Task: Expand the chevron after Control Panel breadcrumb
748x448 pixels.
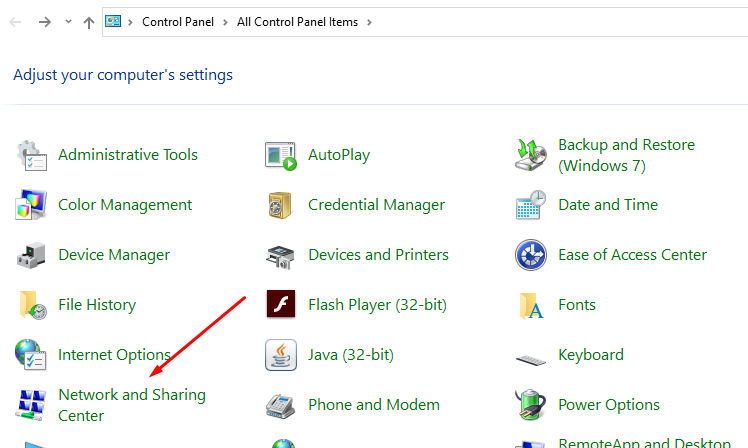Action: pos(226,22)
